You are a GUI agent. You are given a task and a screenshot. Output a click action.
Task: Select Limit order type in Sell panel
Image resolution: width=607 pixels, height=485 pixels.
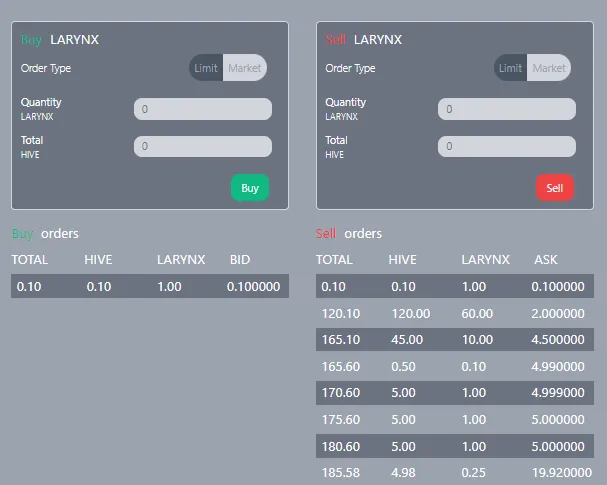tap(510, 68)
